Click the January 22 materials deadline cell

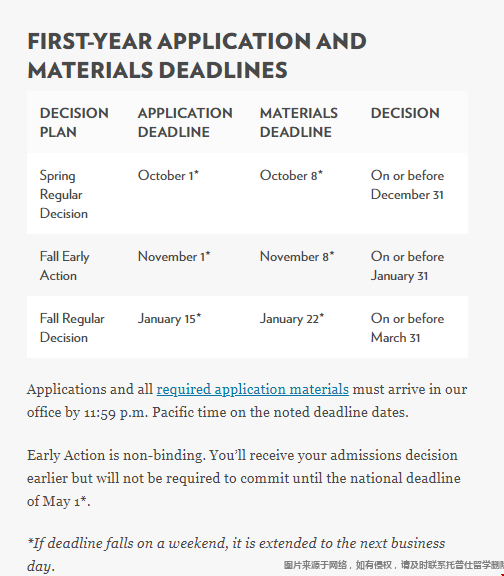point(292,318)
